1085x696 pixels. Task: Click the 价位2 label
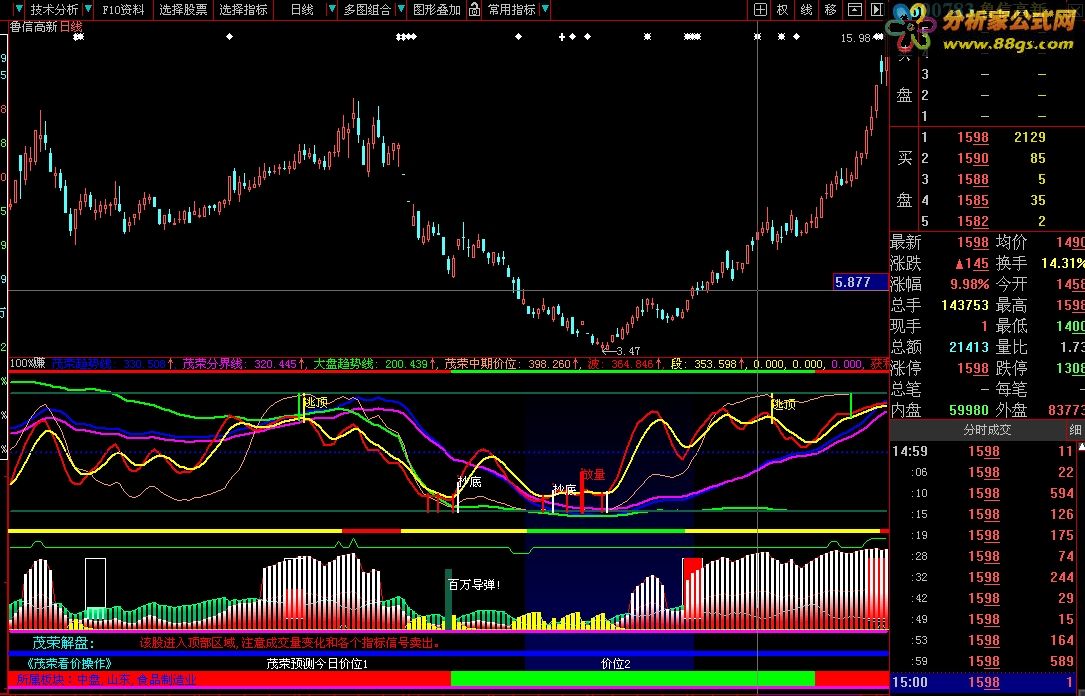pyautogui.click(x=615, y=663)
